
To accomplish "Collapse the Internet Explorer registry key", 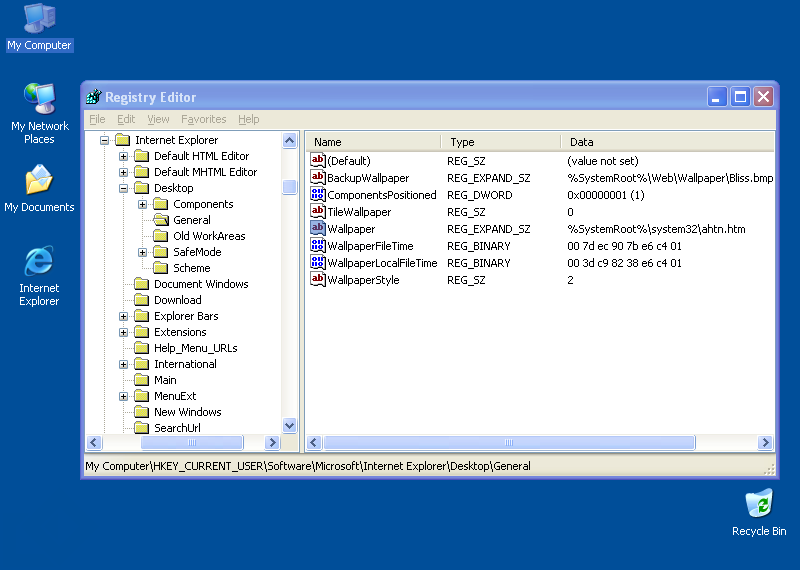I will (105, 140).
